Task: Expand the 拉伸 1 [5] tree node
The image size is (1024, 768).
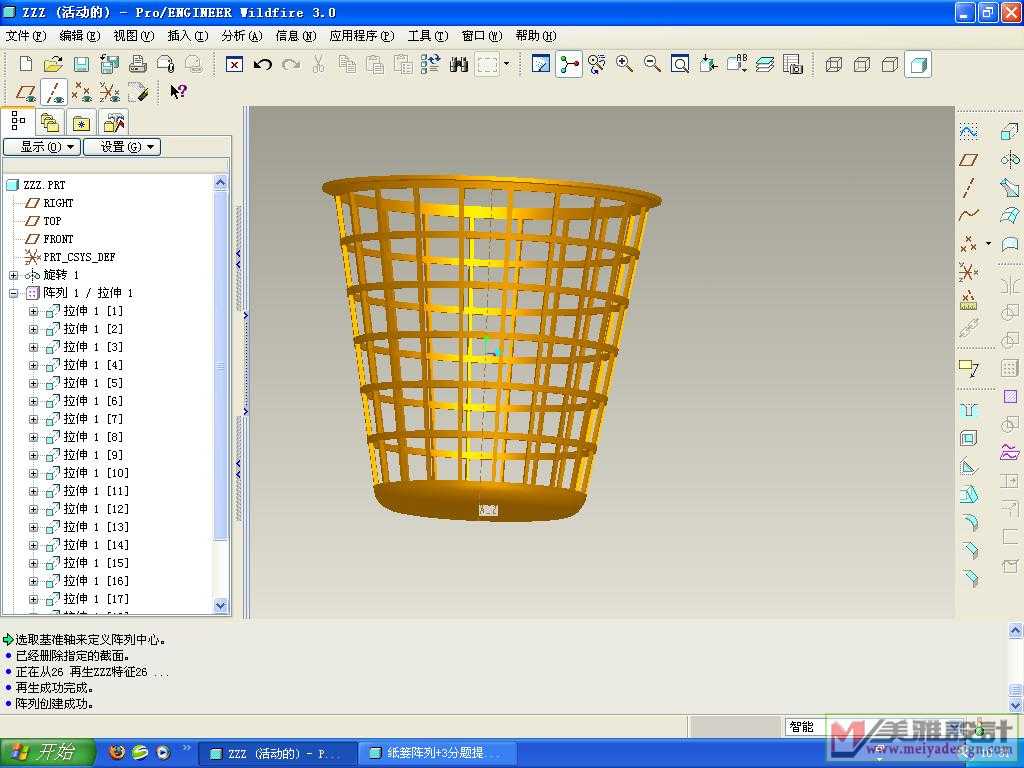Action: tap(33, 383)
